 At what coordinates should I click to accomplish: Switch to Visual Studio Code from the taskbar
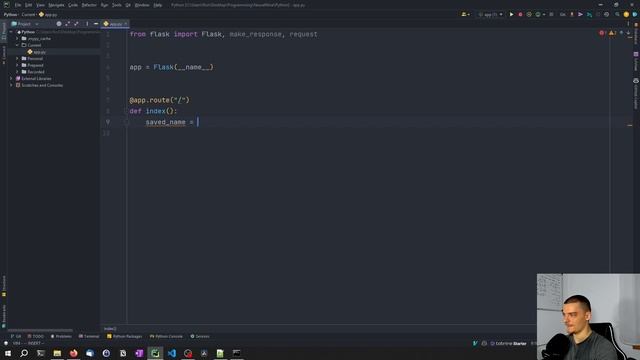171,353
